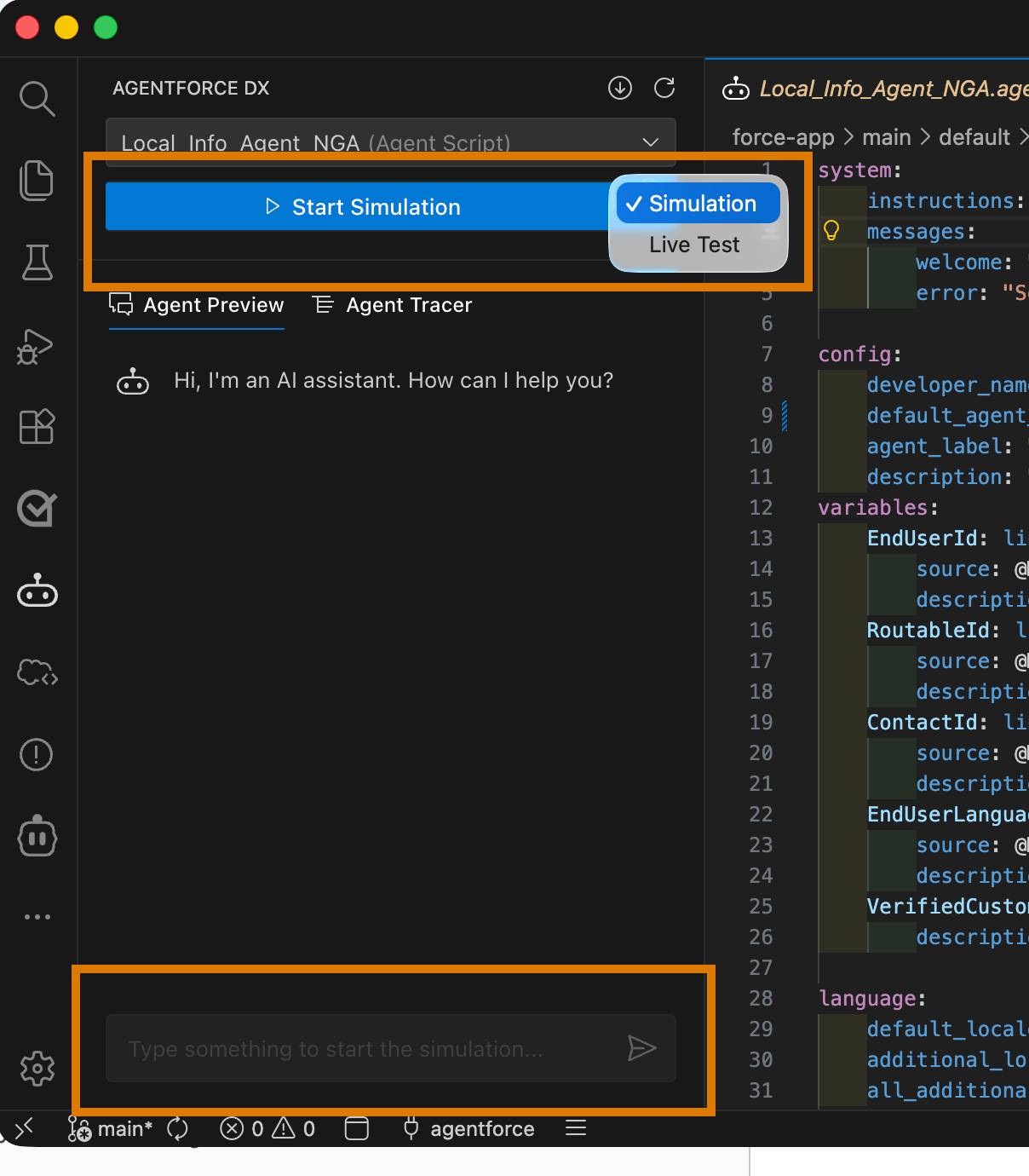The height and width of the screenshot is (1176, 1029).
Task: Open the hamburger menu in the status bar
Action: pyautogui.click(x=576, y=1128)
